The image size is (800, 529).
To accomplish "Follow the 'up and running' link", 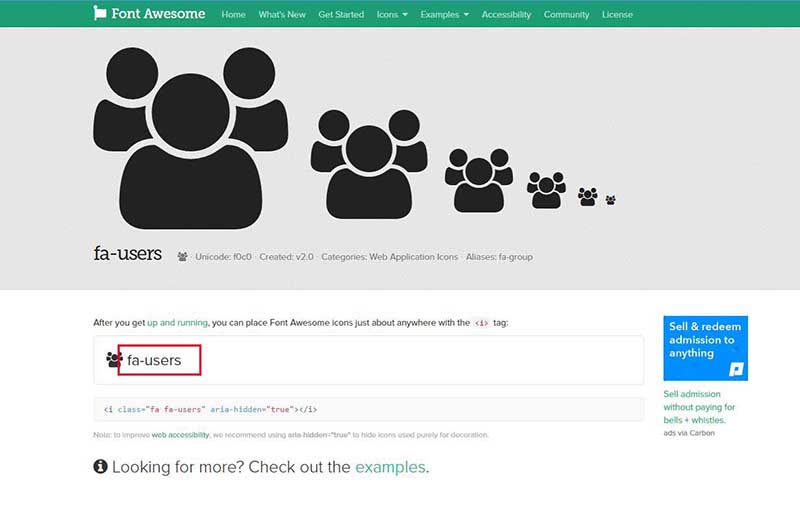I will [178, 322].
